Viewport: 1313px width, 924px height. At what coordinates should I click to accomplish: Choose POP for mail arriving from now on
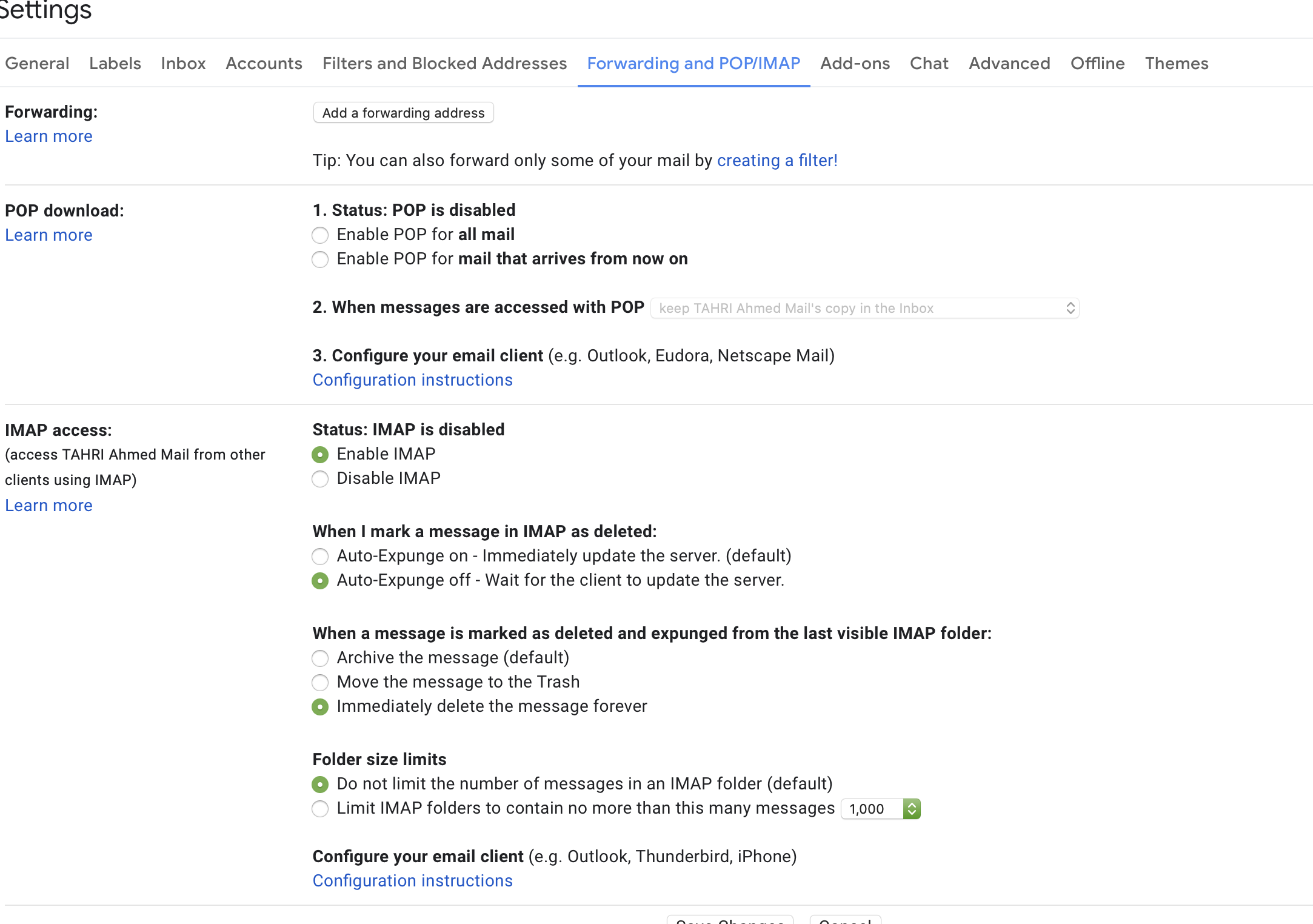[320, 259]
